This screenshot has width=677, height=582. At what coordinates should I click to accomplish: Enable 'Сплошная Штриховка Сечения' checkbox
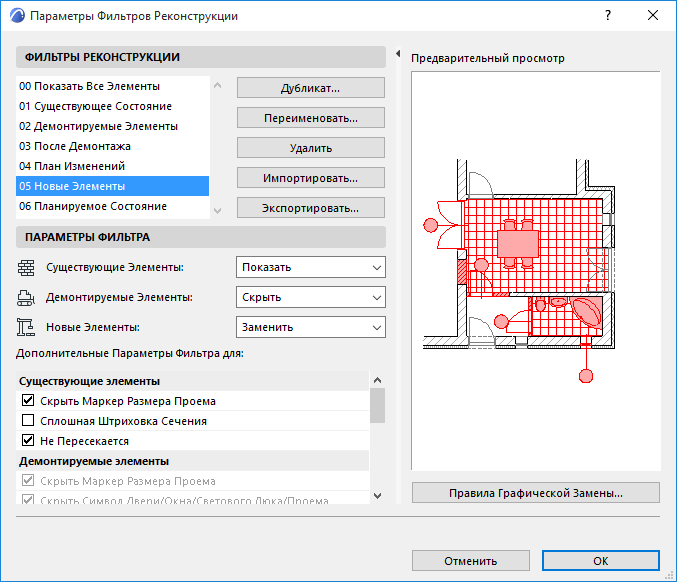[x=28, y=421]
